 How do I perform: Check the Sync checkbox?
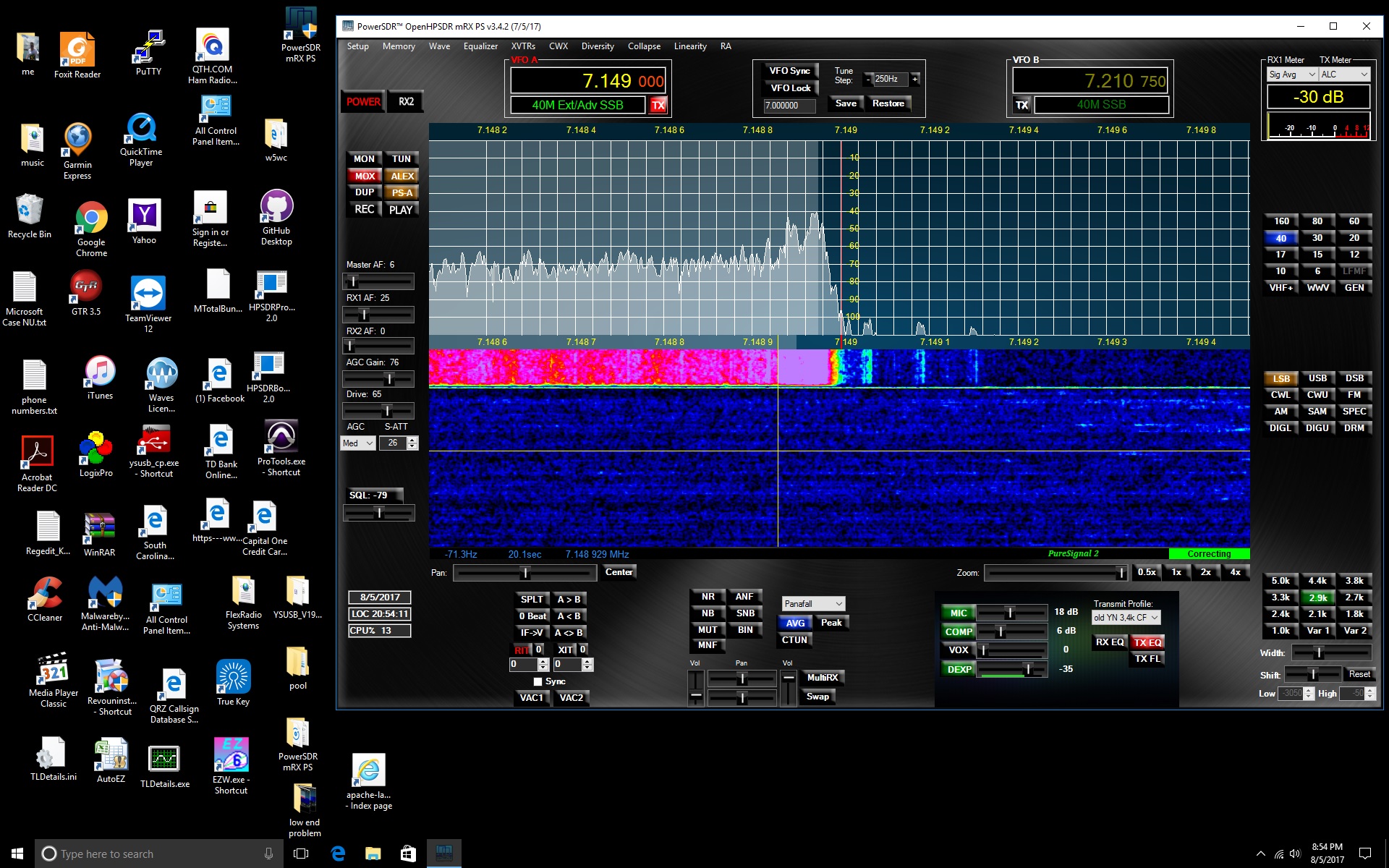(538, 681)
